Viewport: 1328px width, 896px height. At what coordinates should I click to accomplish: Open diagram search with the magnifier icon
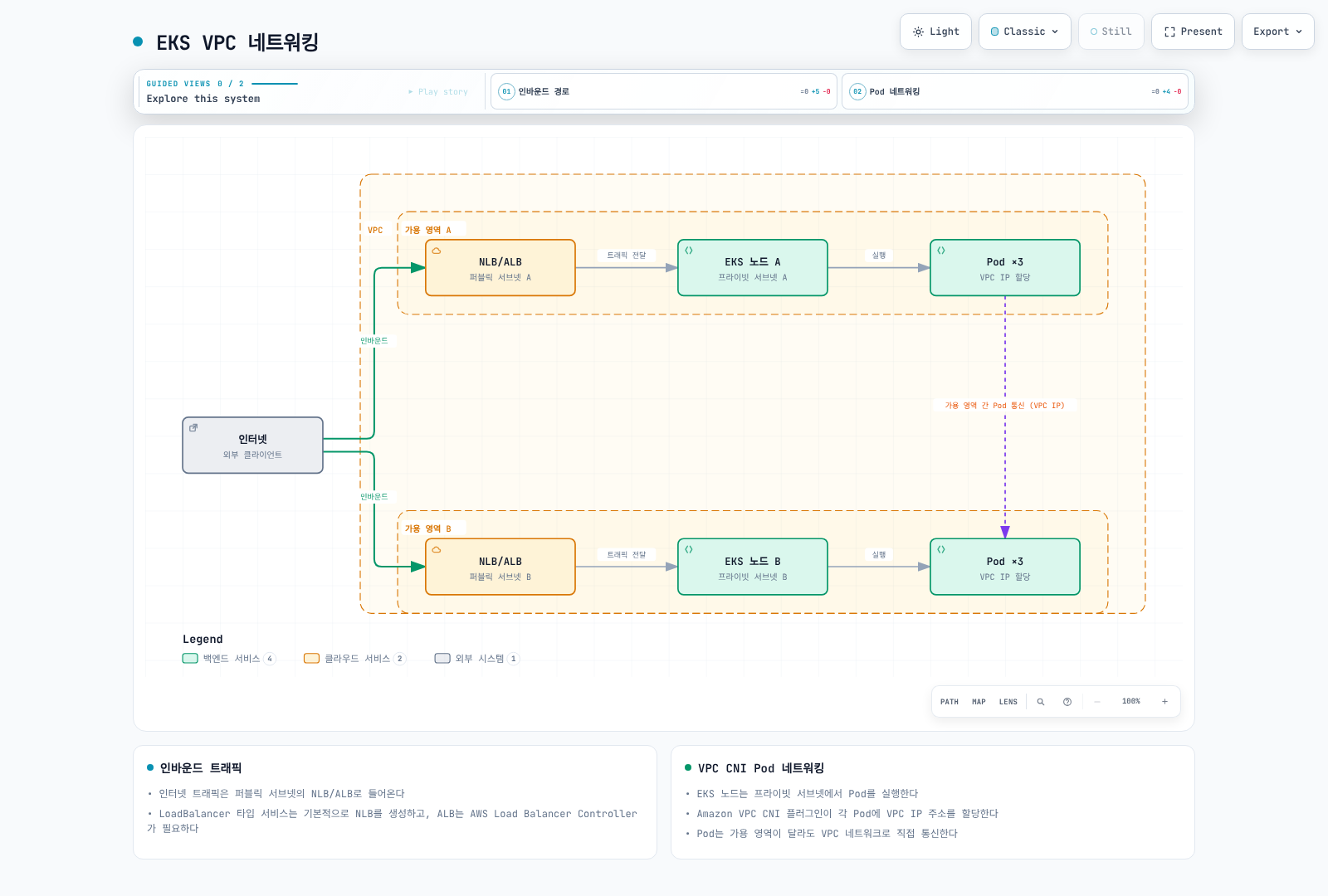[1041, 702]
